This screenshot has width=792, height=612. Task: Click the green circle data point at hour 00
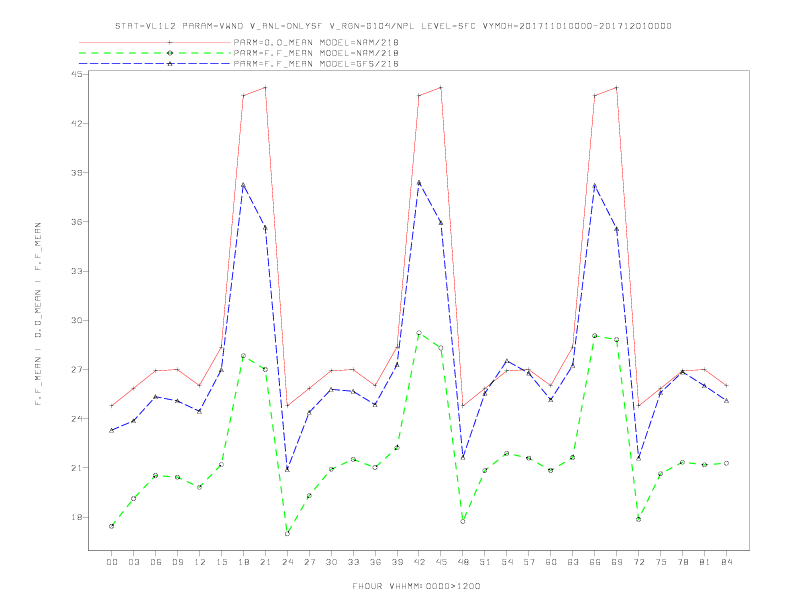[x=112, y=526]
